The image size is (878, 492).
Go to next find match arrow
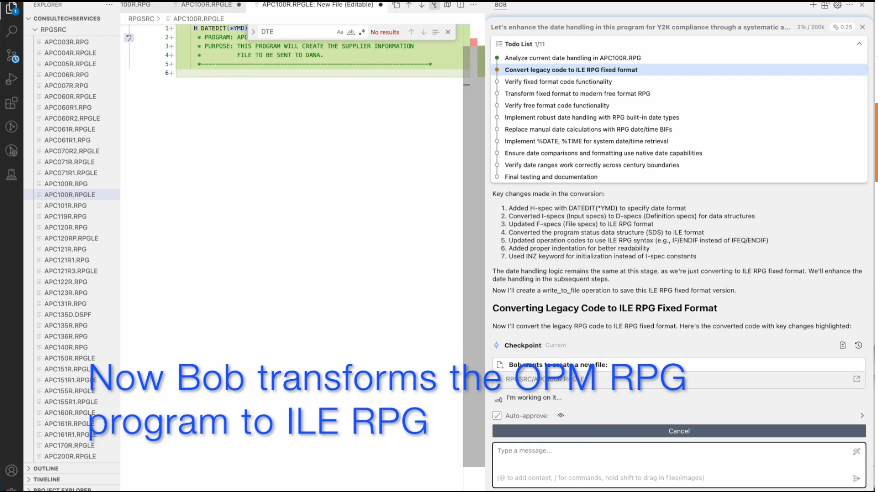423,32
